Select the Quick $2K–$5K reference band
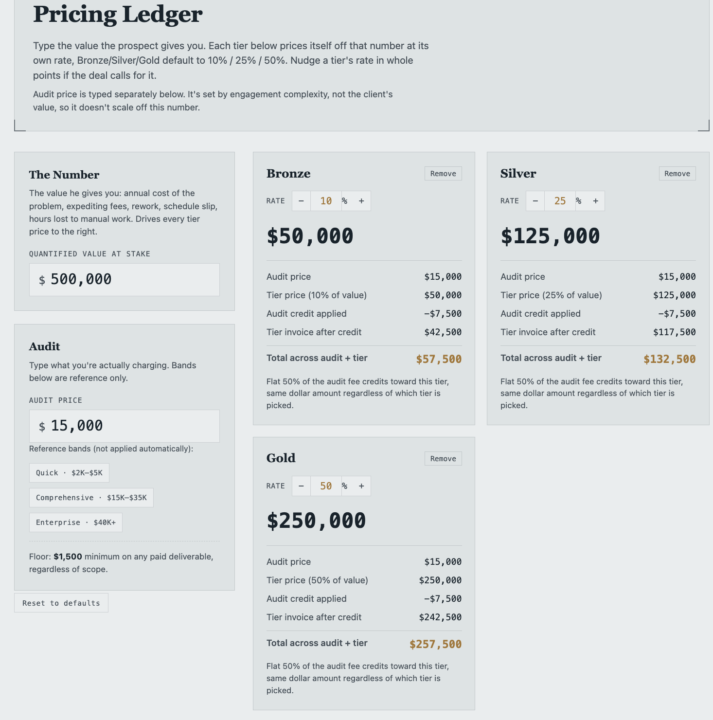The width and height of the screenshot is (713, 720). [69, 473]
